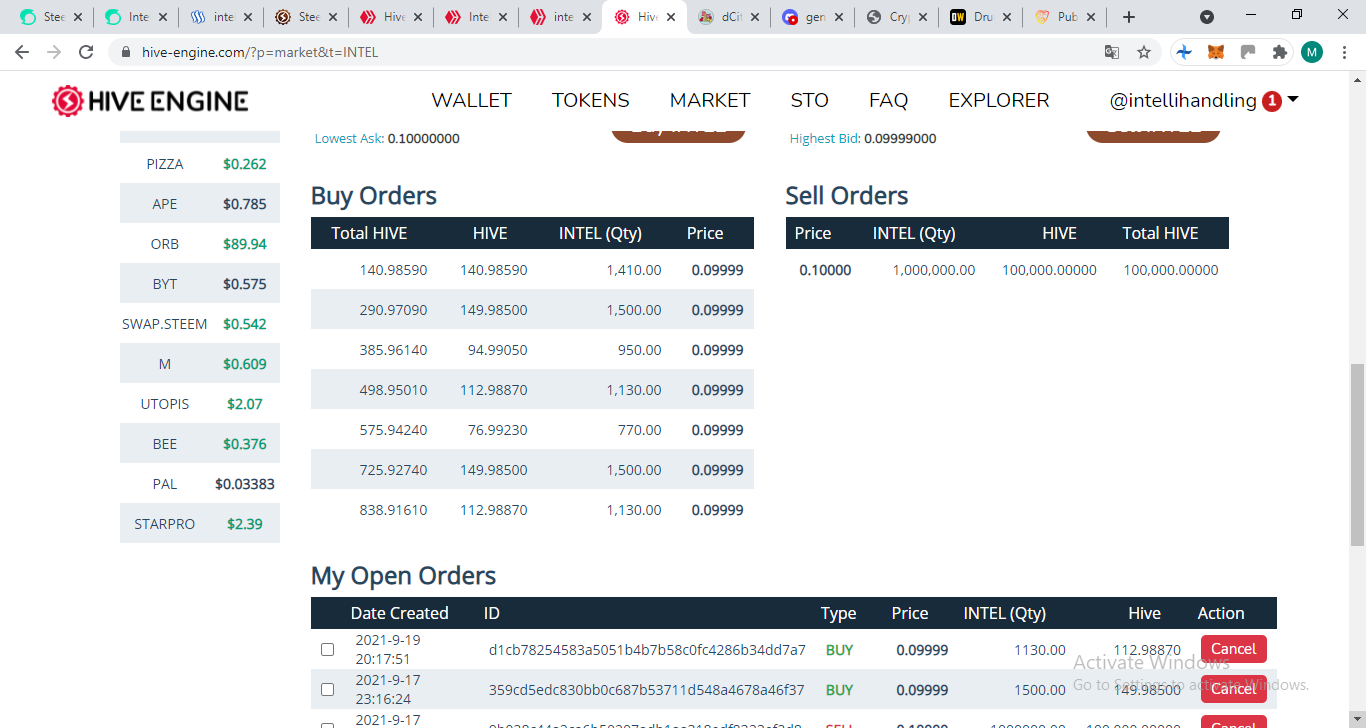Open the Extensions puzzle-piece menu

click(x=1279, y=52)
